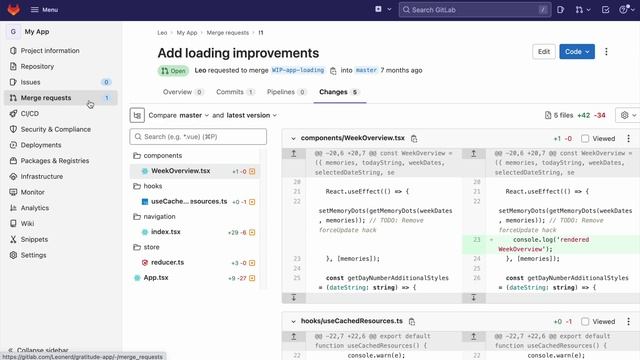Open Infrastructure in sidebar
The image size is (640, 360).
42,176
